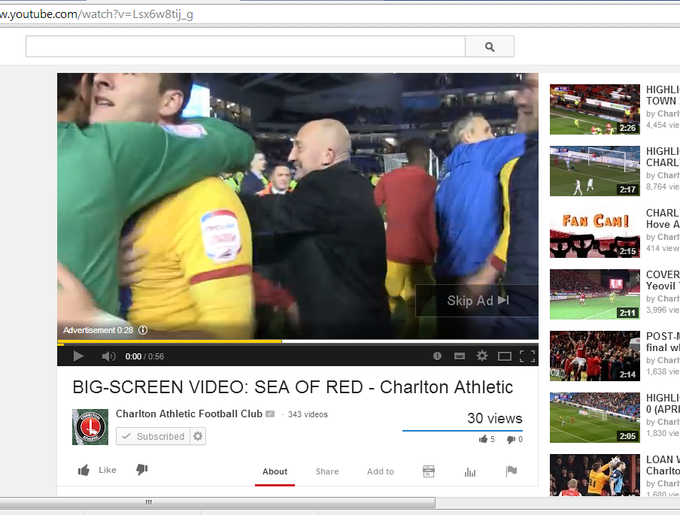Switch to the Share tab
Image resolution: width=680 pixels, height=515 pixels.
tap(327, 471)
